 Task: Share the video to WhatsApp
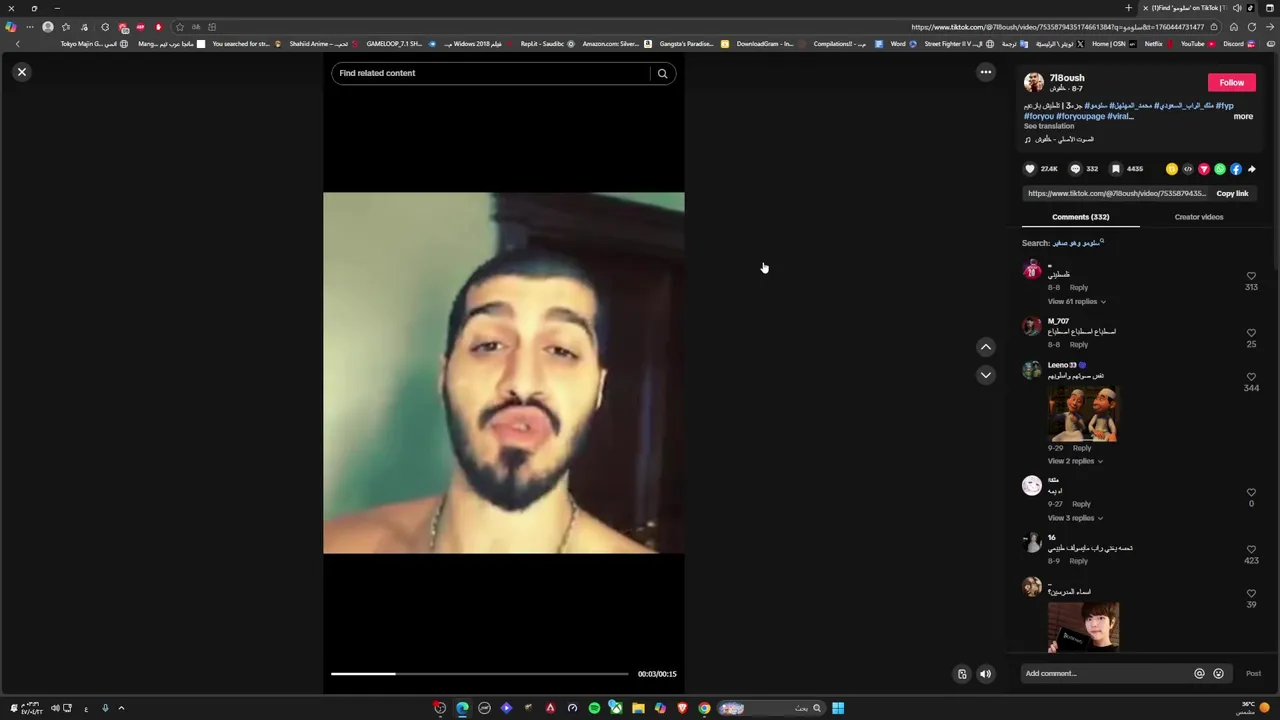pyautogui.click(x=1220, y=169)
